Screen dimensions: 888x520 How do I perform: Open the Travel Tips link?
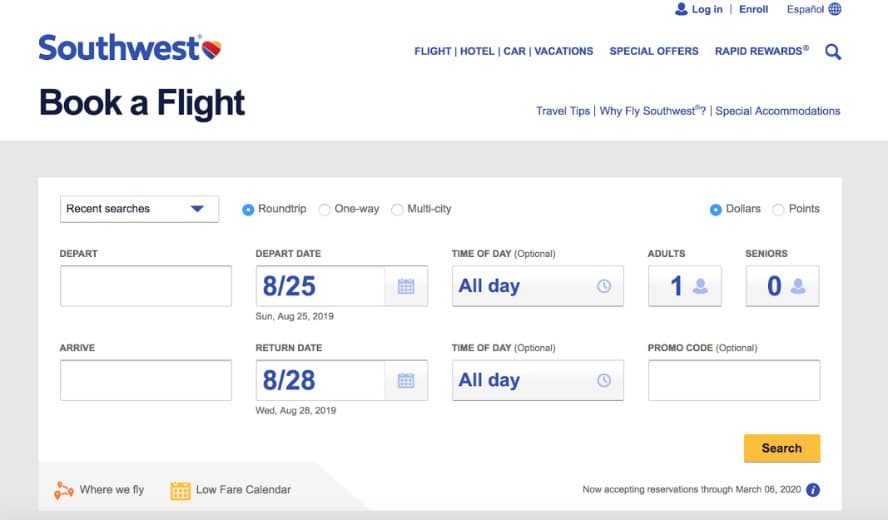pos(563,111)
